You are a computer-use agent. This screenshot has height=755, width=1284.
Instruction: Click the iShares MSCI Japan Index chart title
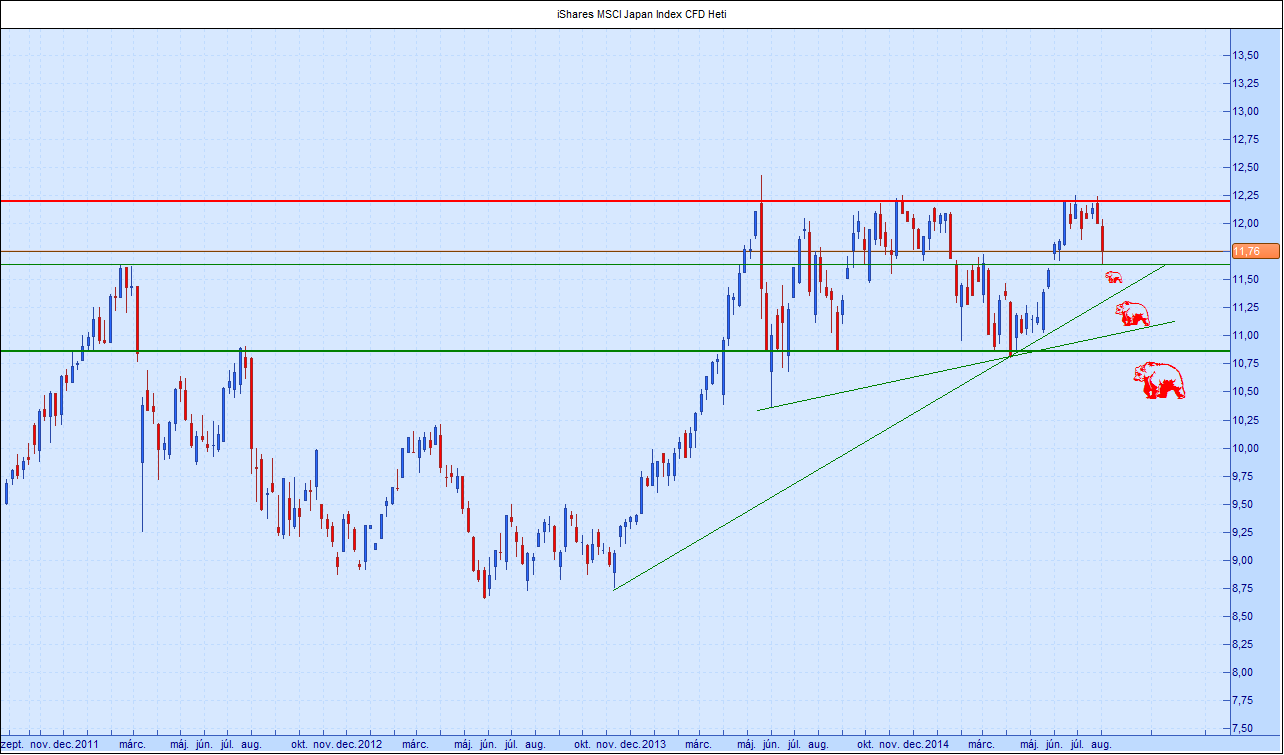click(x=641, y=14)
